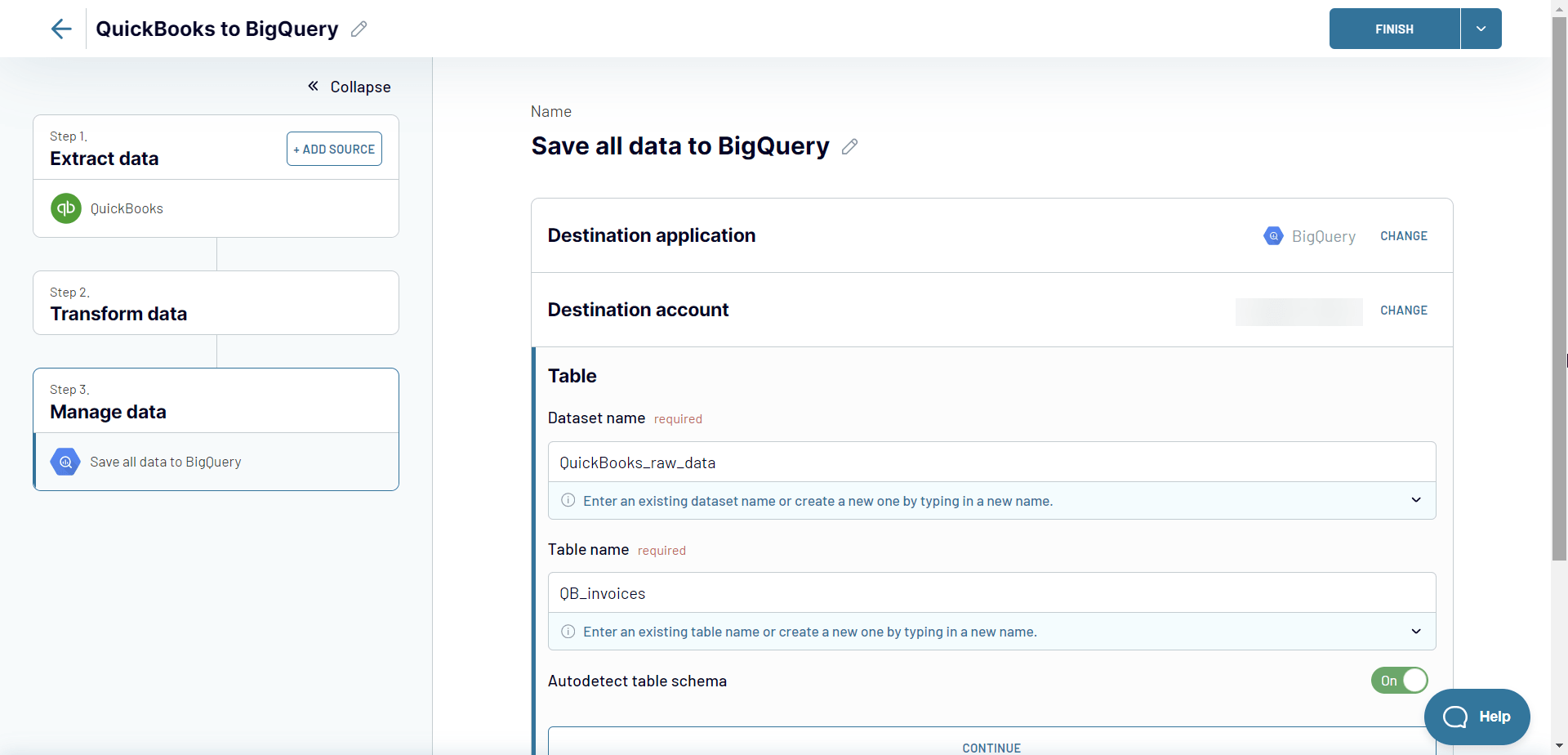Click the FINISH button
The height and width of the screenshot is (755, 1568).
click(x=1394, y=29)
